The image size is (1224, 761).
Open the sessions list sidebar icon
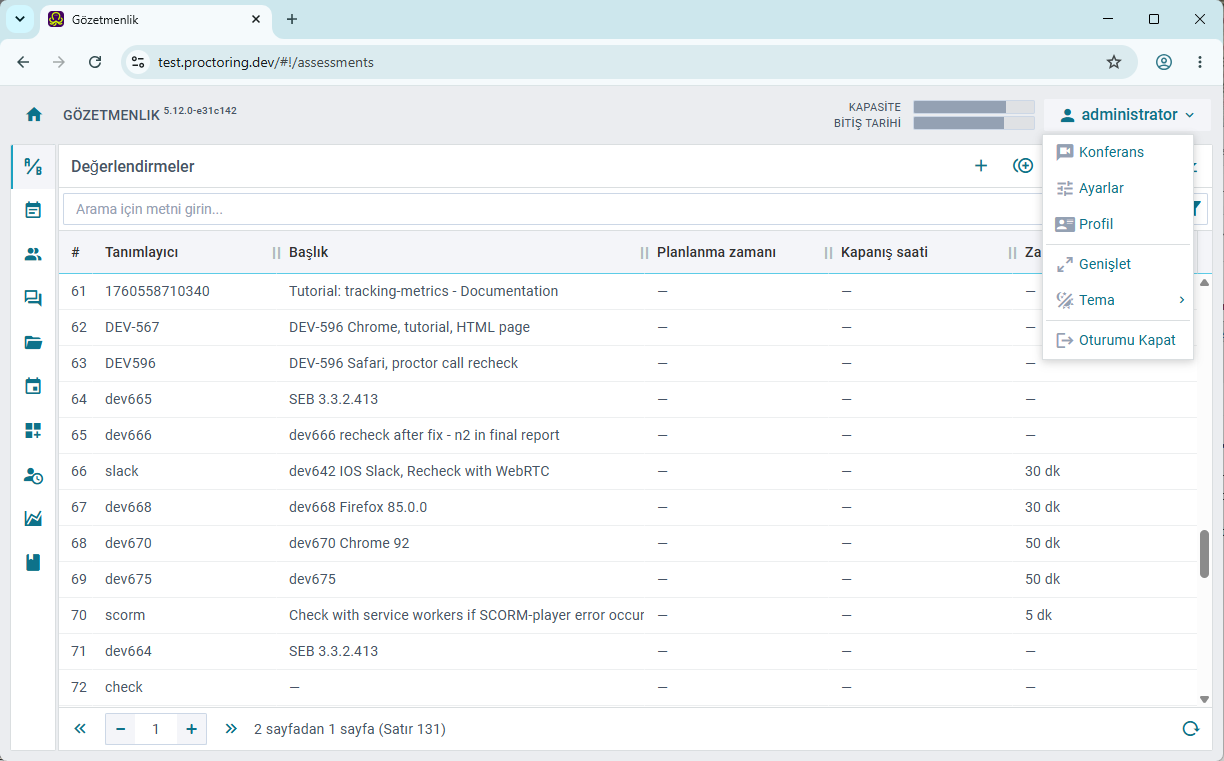pyautogui.click(x=33, y=210)
